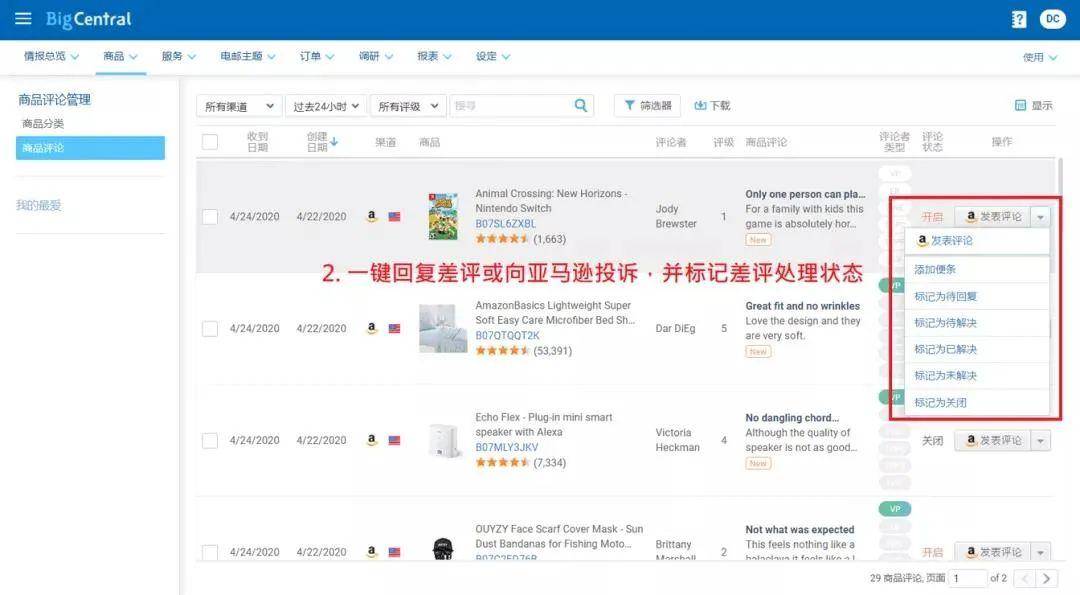Open the 所有渠道 channel dropdown
Viewport: 1080px width, 595px height.
[239, 106]
